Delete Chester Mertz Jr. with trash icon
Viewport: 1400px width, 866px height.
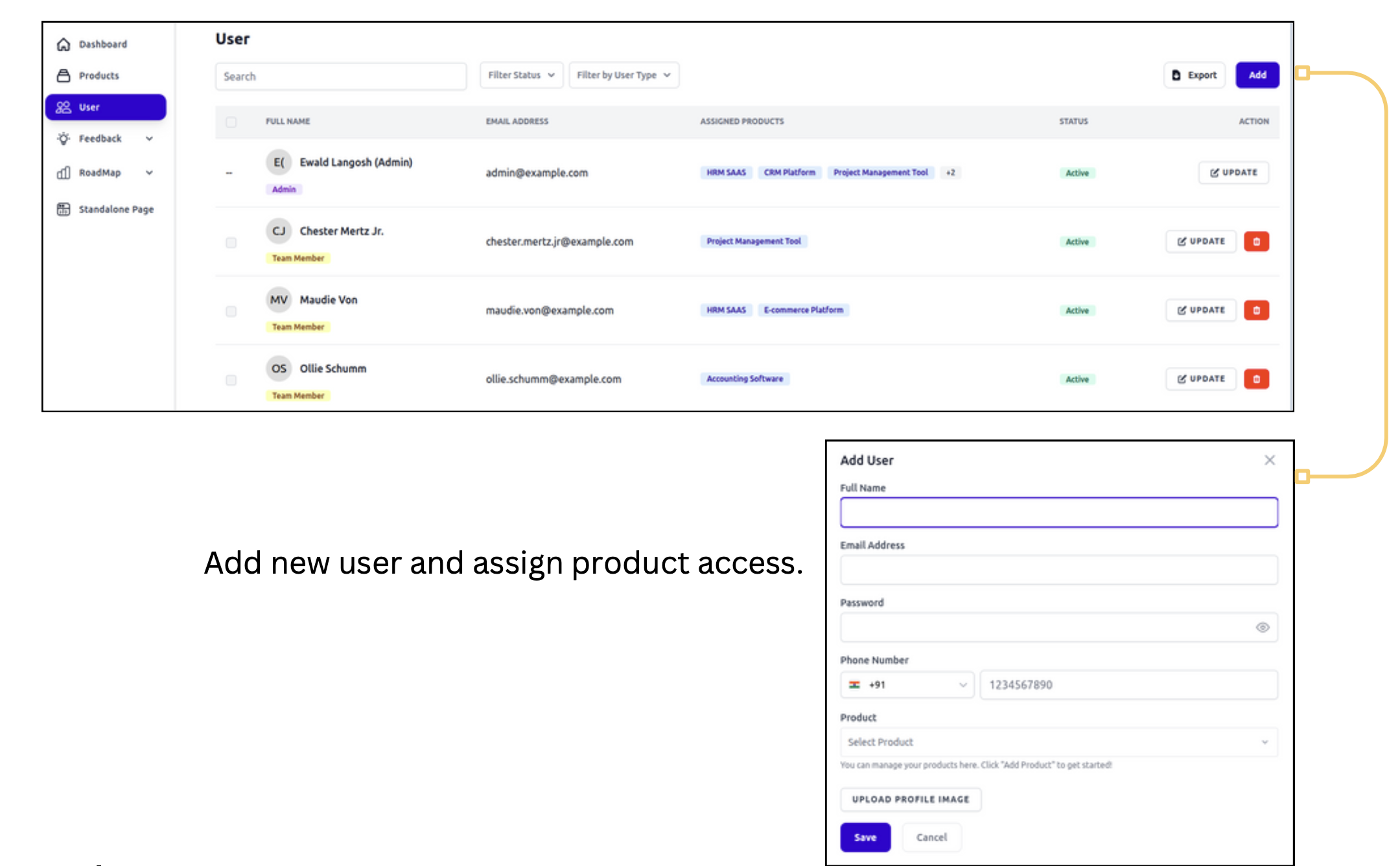click(x=1256, y=242)
